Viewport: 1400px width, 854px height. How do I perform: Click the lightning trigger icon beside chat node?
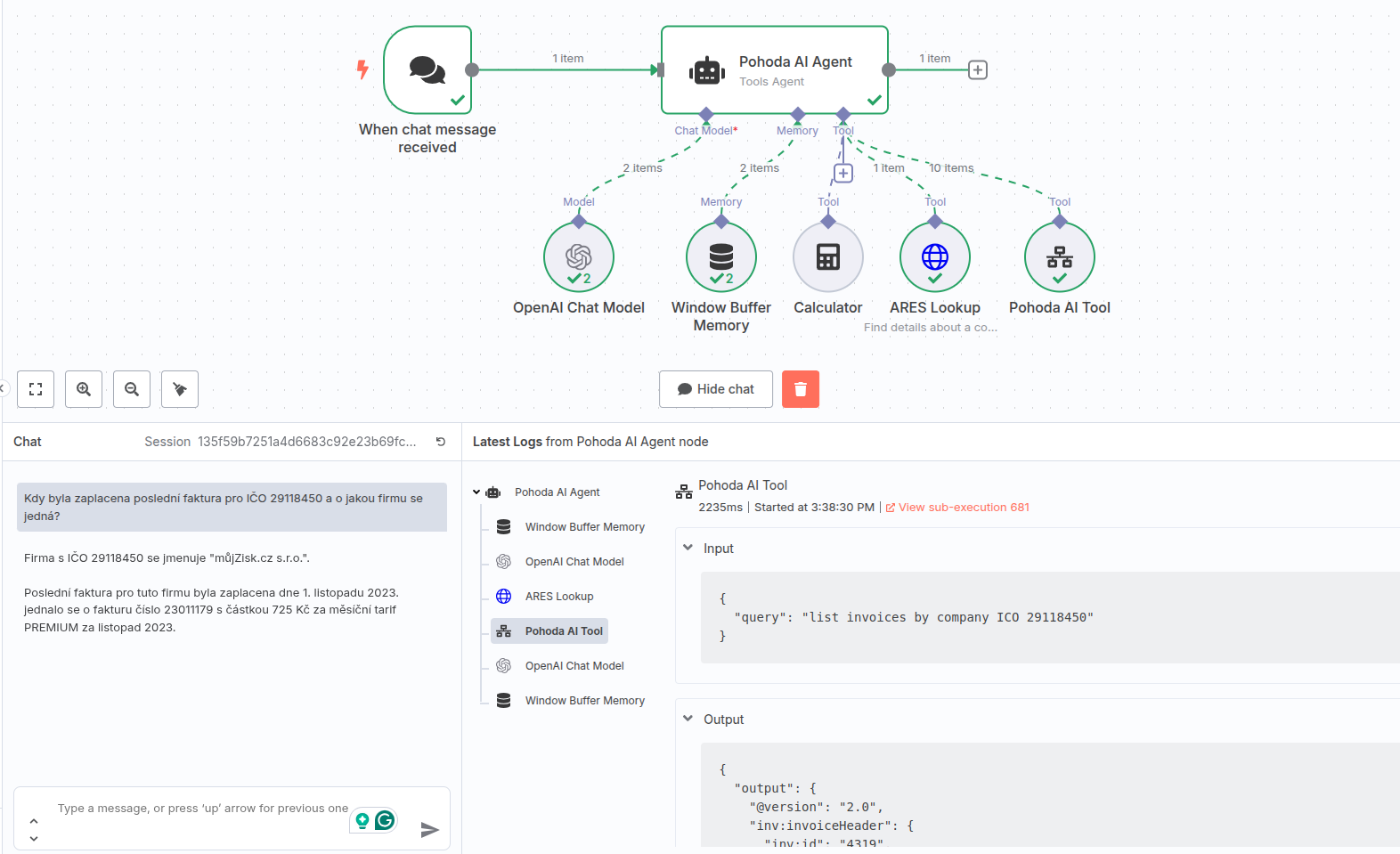362,69
